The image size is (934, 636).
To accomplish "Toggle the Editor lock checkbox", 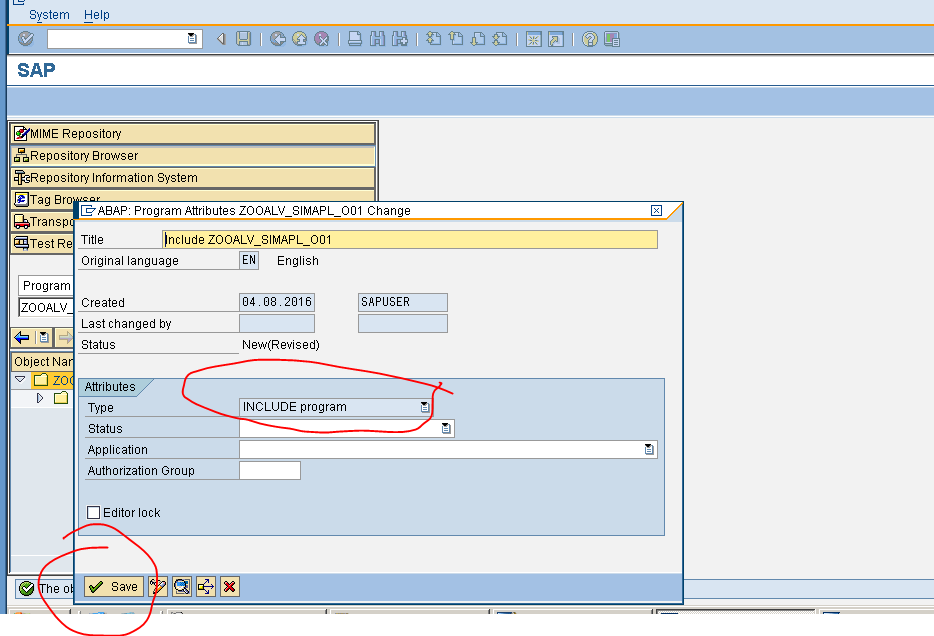I will coord(93,512).
